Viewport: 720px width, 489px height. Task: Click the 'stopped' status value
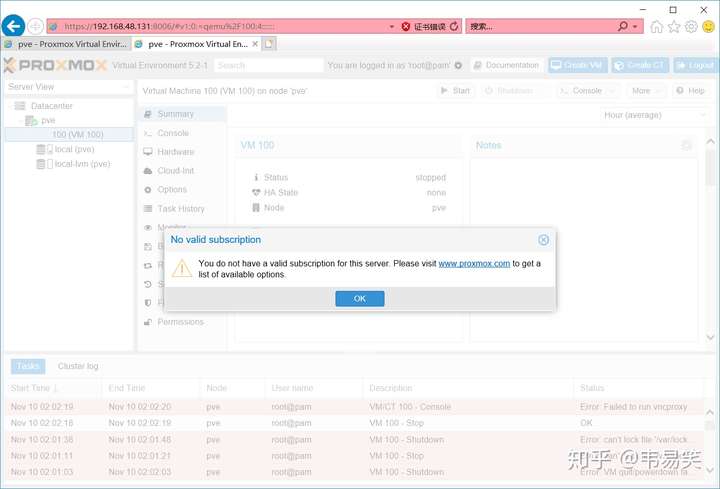[x=430, y=178]
